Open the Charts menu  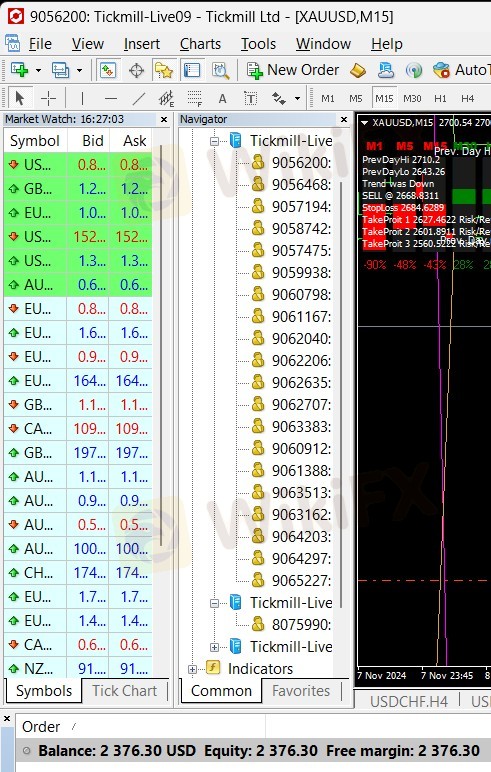(x=200, y=44)
